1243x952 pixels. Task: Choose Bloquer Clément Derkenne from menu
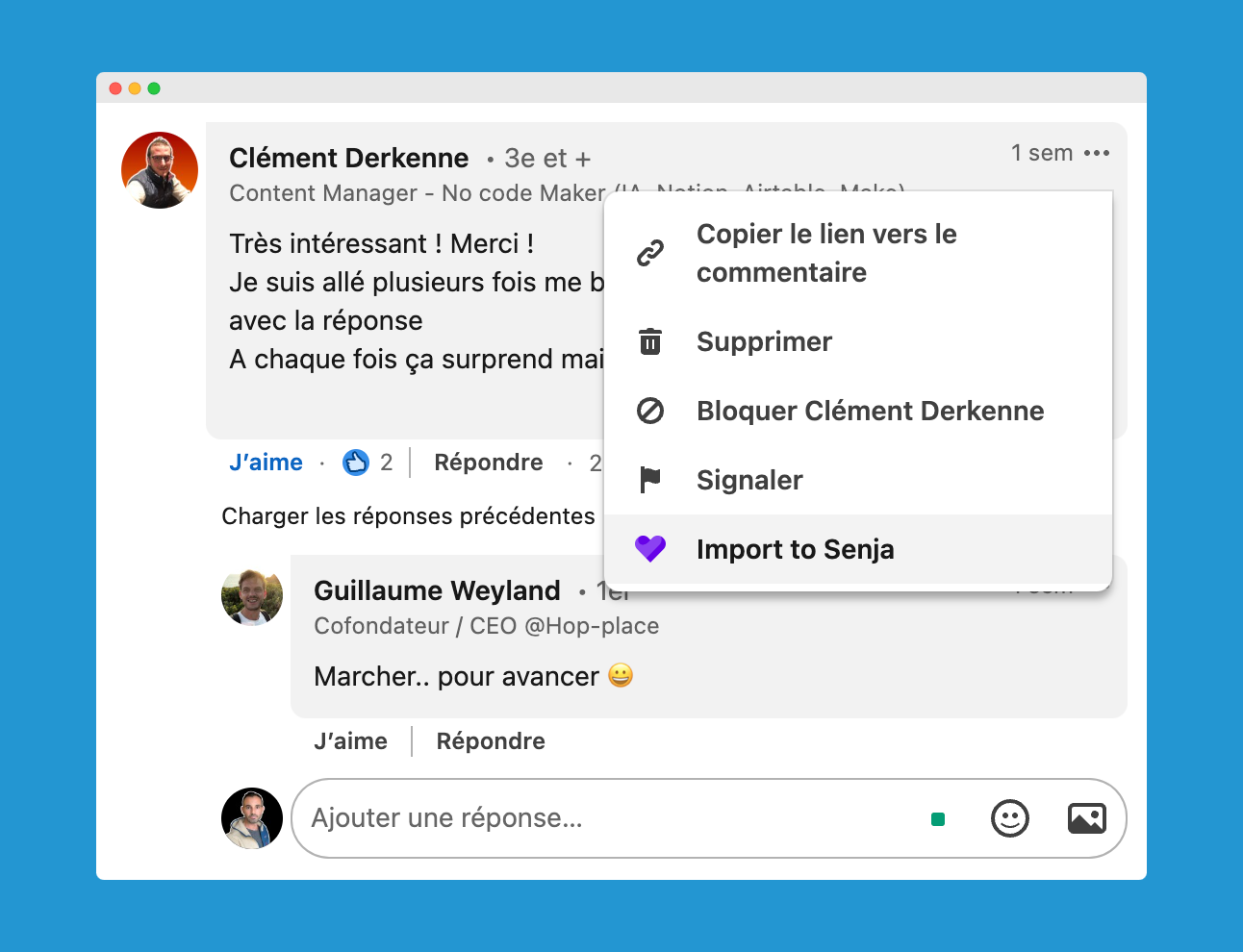coord(858,411)
